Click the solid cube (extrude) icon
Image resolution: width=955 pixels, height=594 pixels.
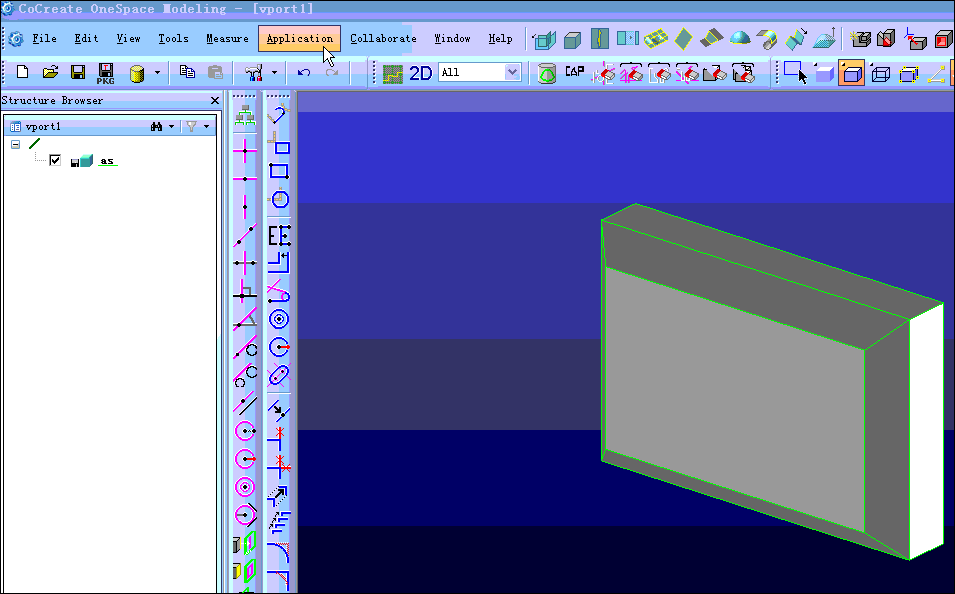click(x=573, y=40)
